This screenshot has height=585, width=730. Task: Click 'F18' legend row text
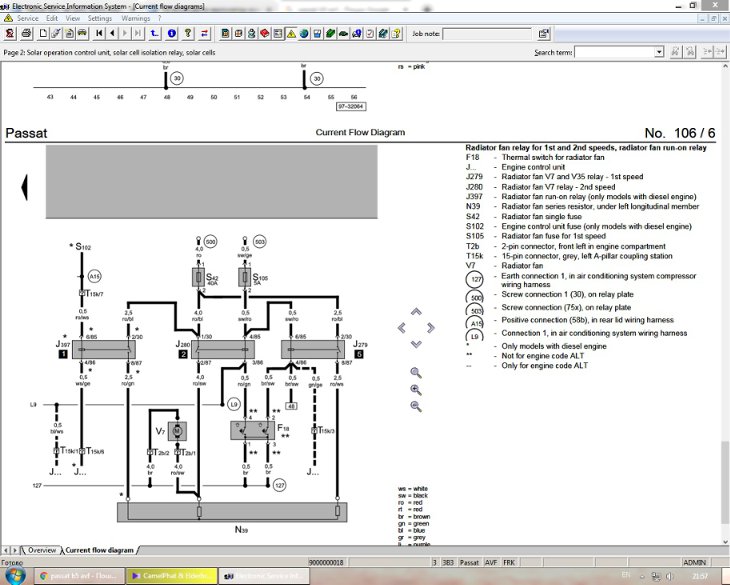(x=535, y=157)
